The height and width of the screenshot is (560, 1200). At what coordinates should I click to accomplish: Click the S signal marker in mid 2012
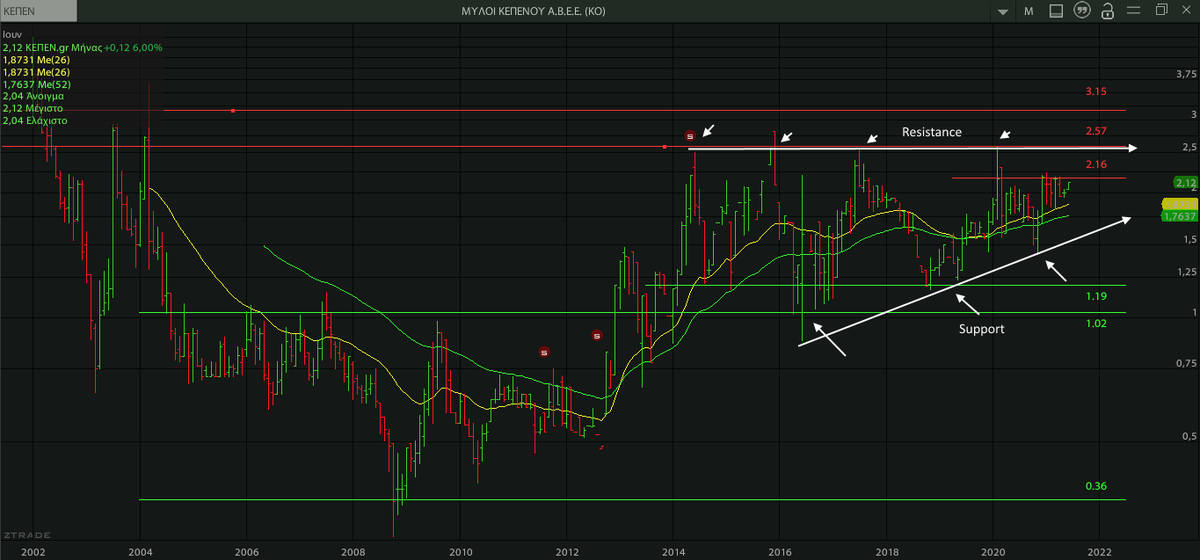coord(597,336)
